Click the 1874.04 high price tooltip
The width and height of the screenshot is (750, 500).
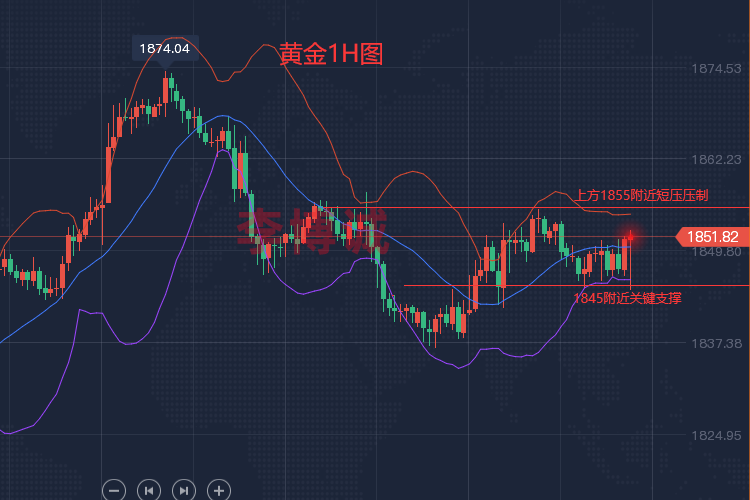[165, 47]
